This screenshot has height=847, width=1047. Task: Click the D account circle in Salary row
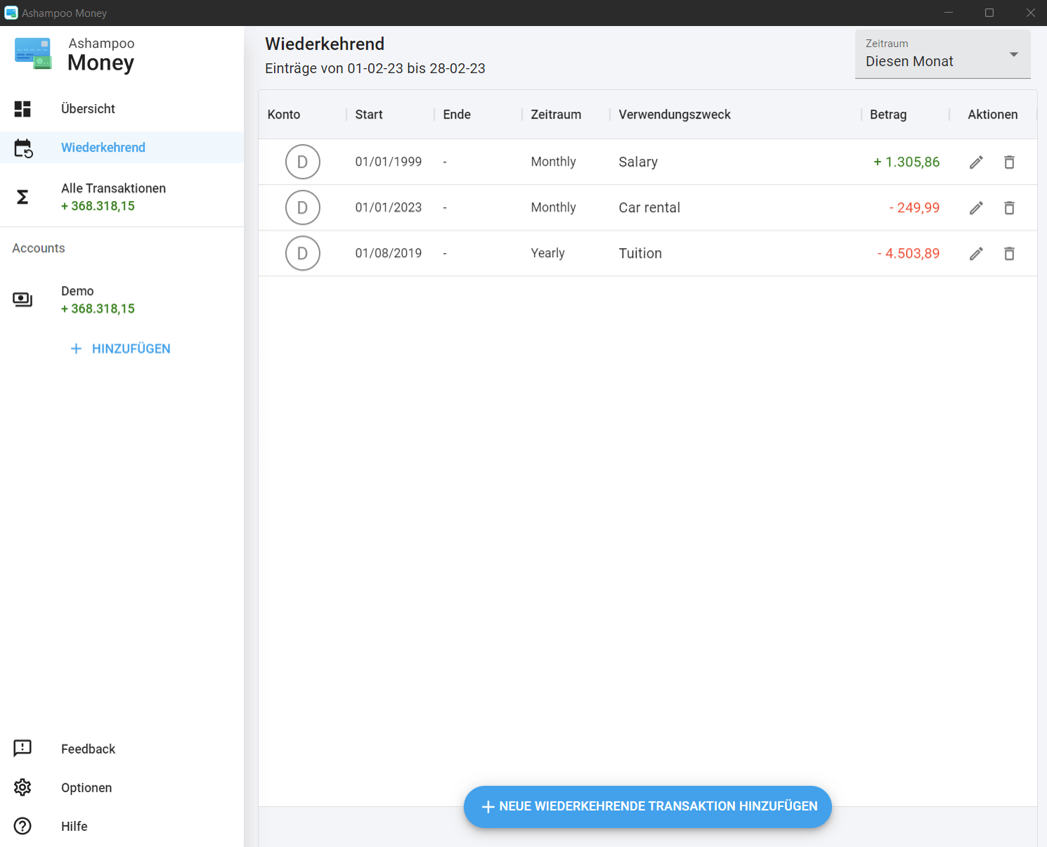click(302, 162)
